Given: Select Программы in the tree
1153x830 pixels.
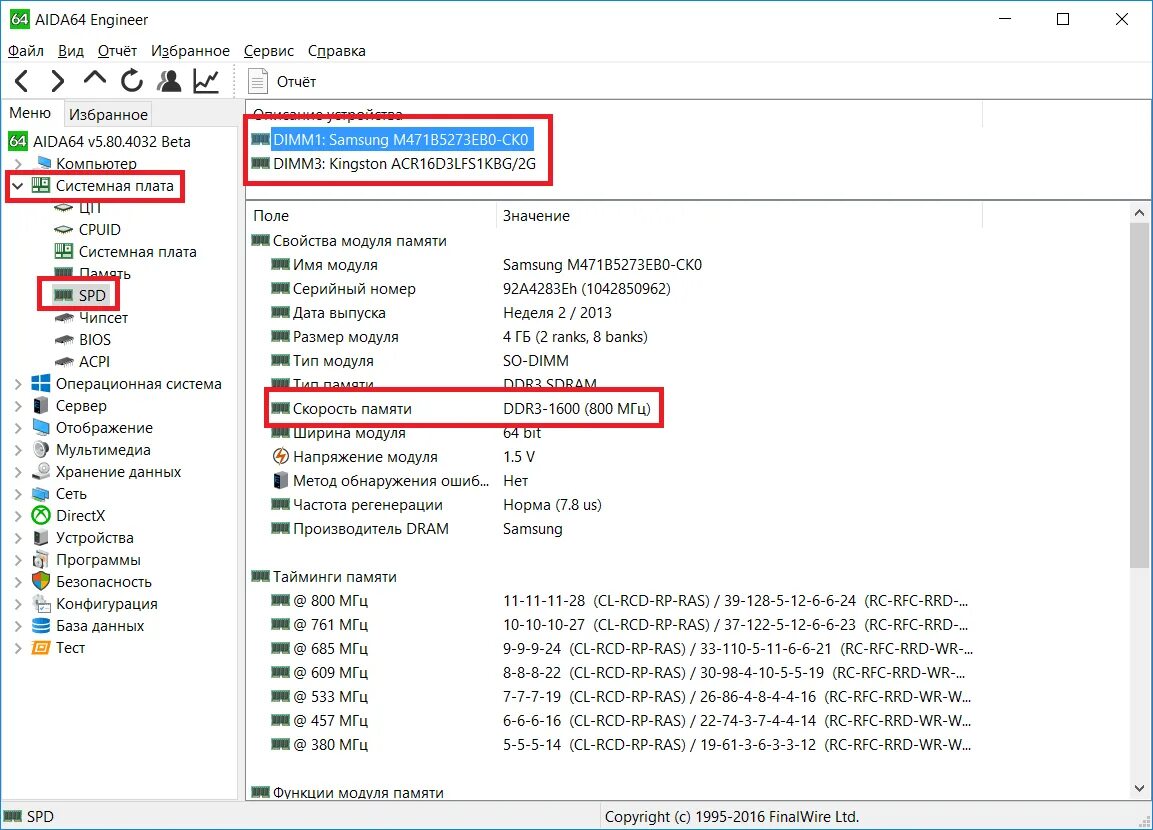Looking at the screenshot, I should [x=98, y=560].
